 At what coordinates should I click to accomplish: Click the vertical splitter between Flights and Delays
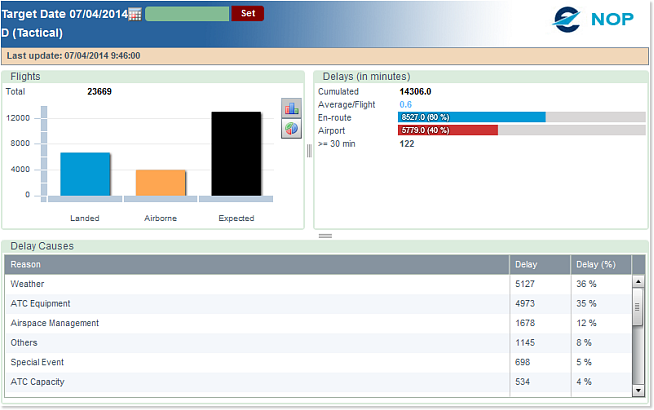coord(309,150)
